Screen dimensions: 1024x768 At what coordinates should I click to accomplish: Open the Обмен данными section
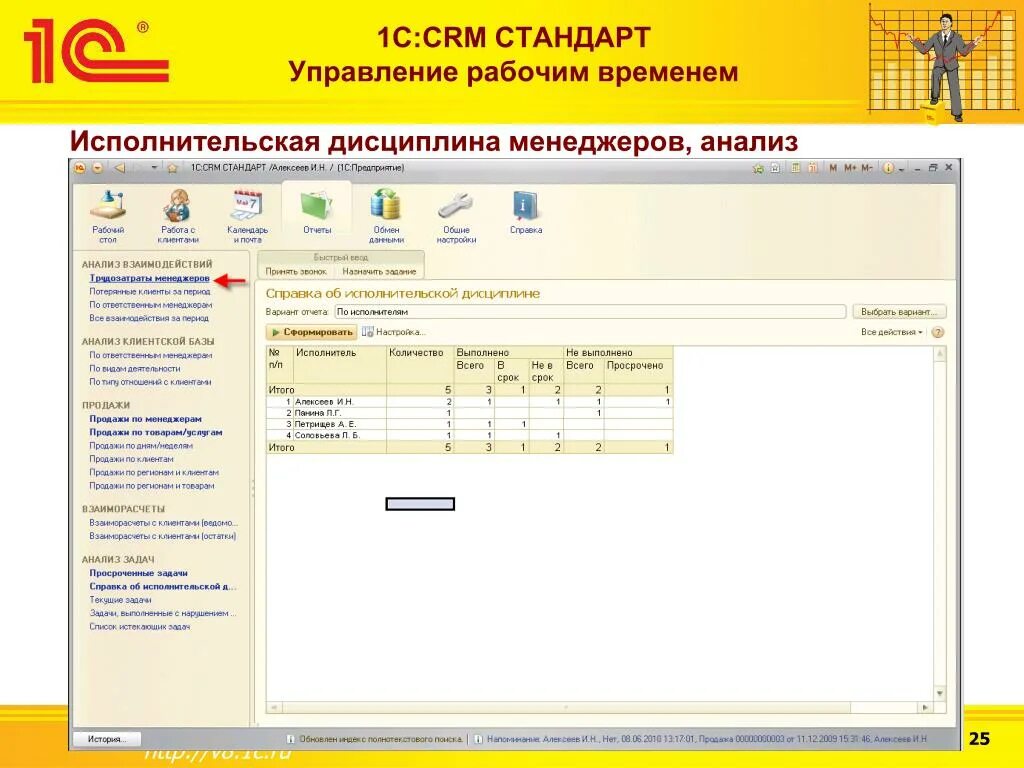[386, 216]
